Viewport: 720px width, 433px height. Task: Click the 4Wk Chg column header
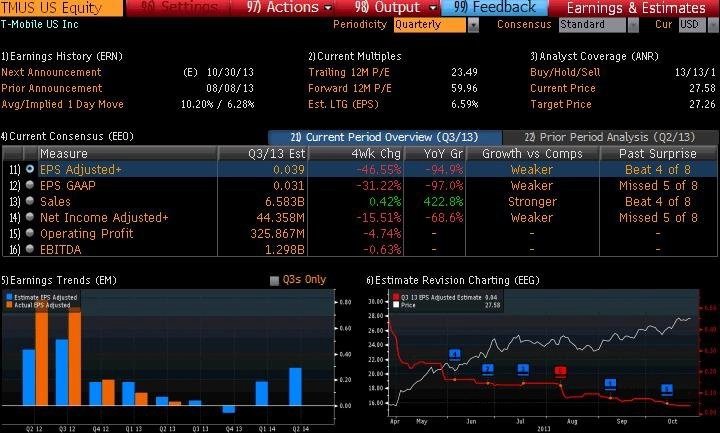coord(355,153)
